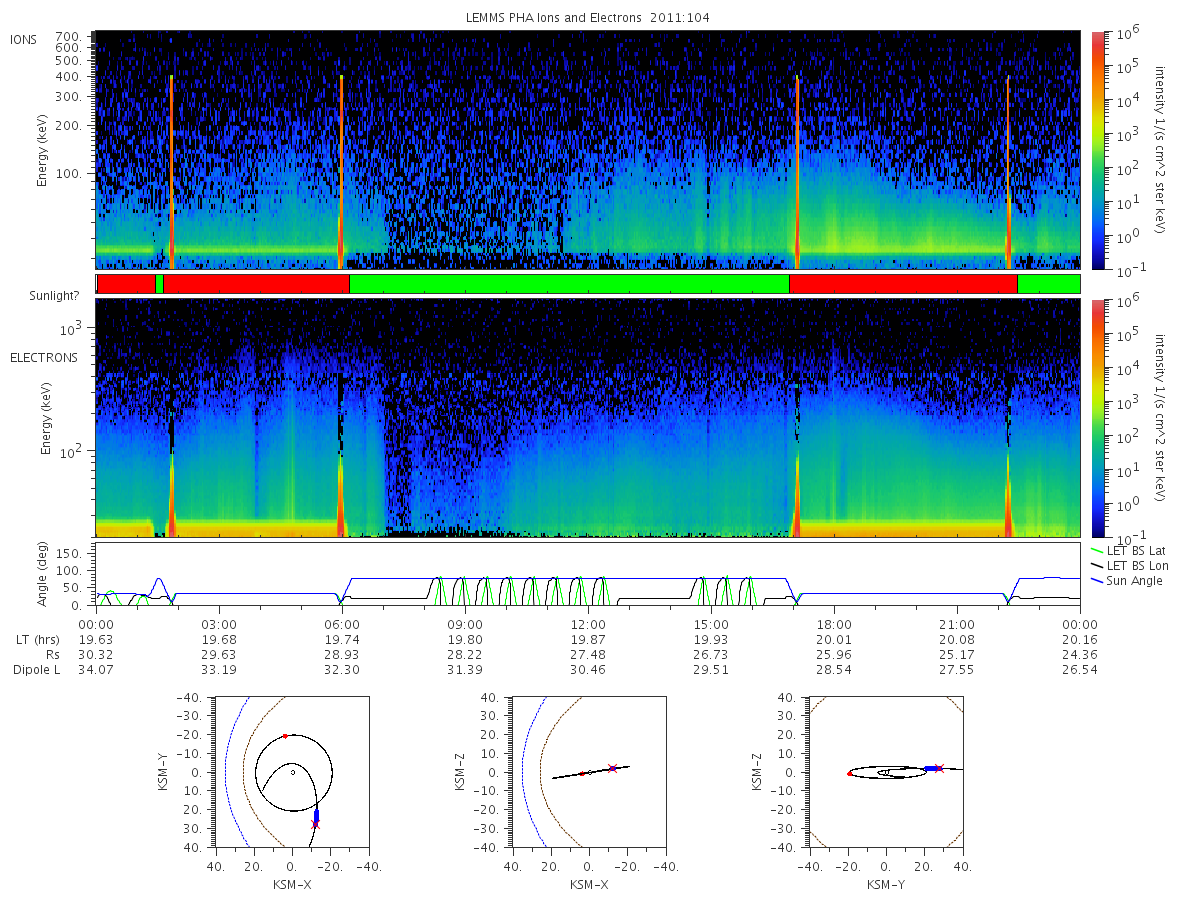The width and height of the screenshot is (1200, 900).
Task: Click the Dipole L value "31.39"
Action: pos(465,669)
